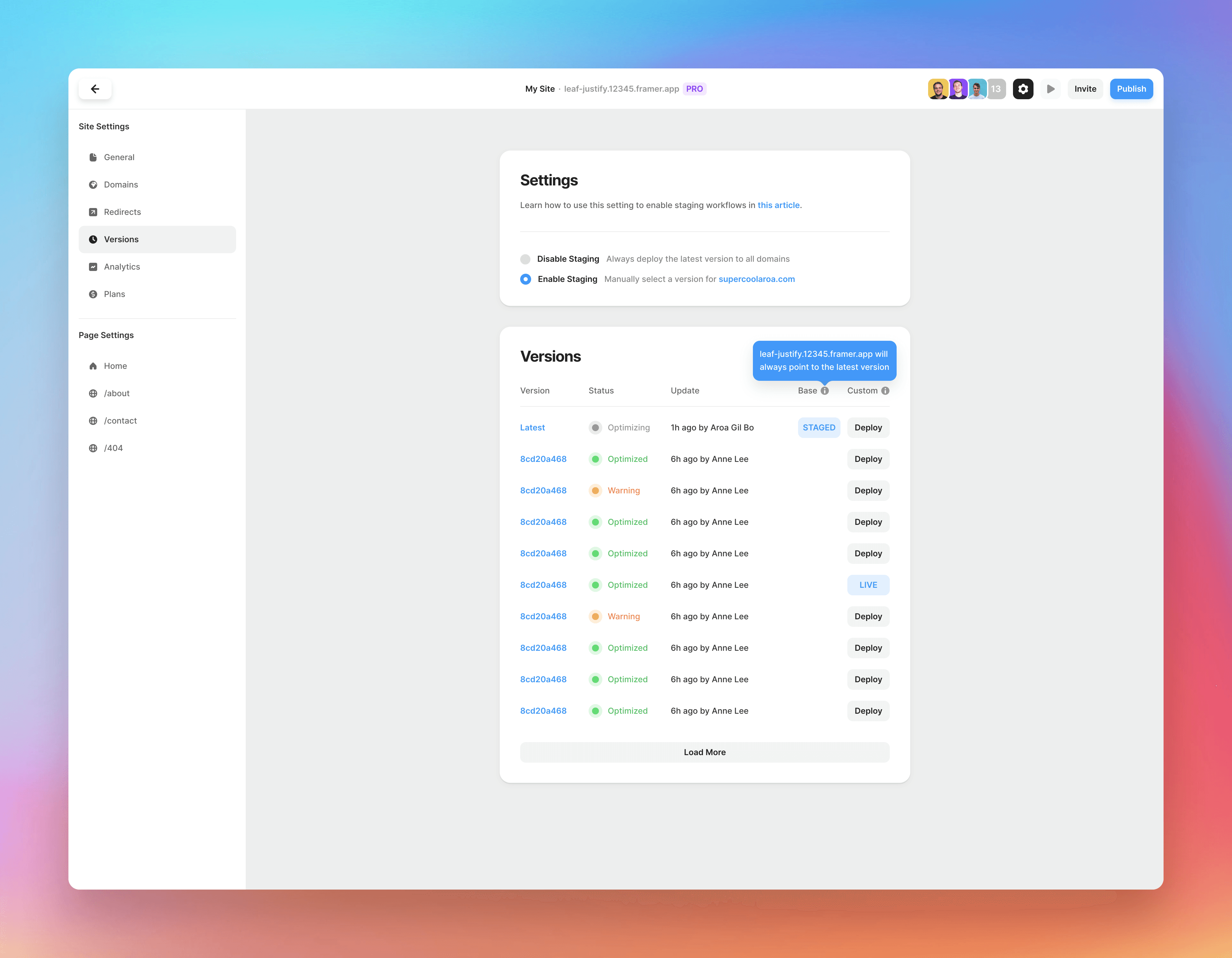Open the supercoolaroa.com domain link
This screenshot has height=958, width=1232.
756,279
